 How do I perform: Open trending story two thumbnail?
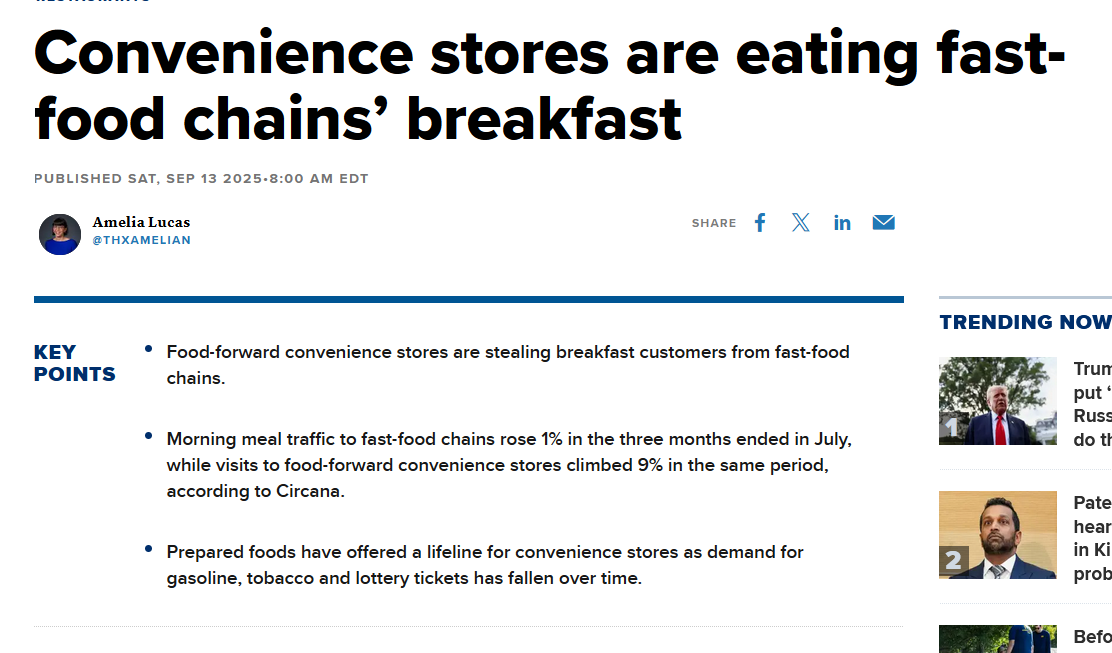click(997, 535)
